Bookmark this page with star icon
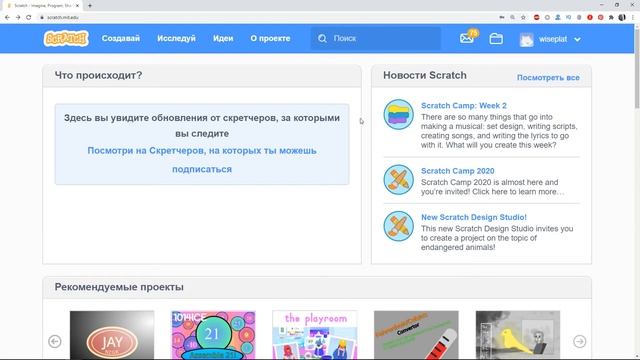Image resolution: width=640 pixels, height=360 pixels. [523, 18]
